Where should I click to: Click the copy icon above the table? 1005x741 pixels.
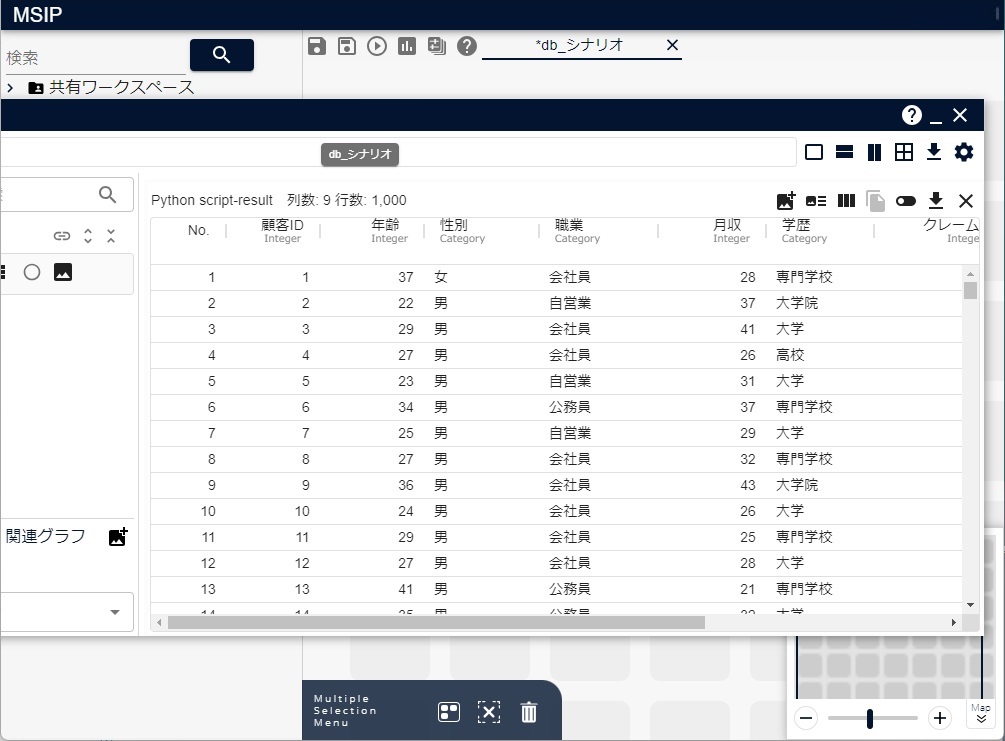point(876,201)
